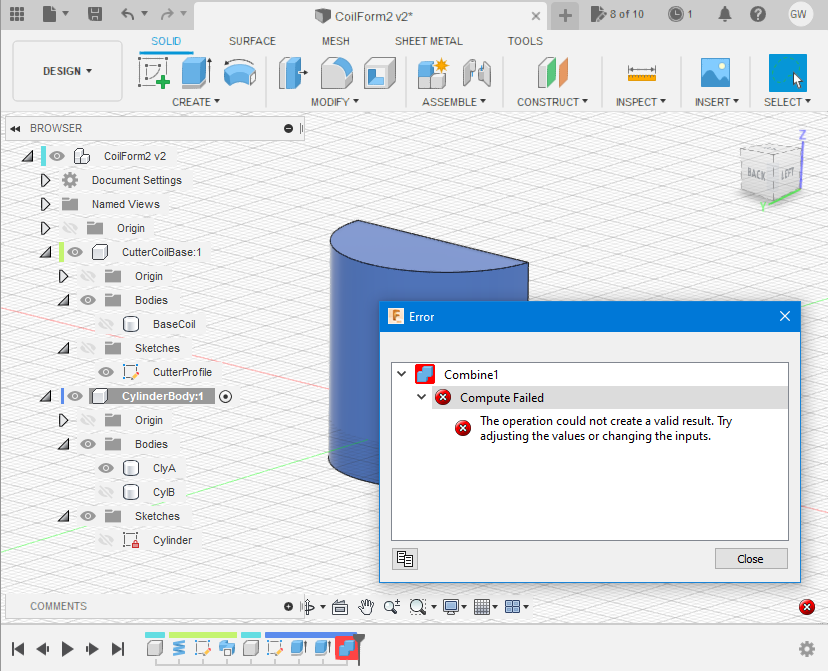The image size is (828, 671).
Task: Open the CONSTRUCT menu label
Action: pos(552,102)
